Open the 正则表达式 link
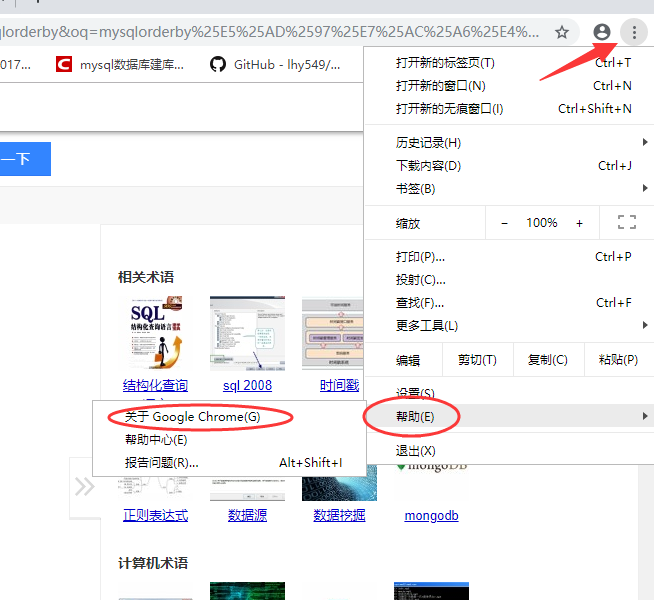This screenshot has height=600, width=654. click(156, 516)
